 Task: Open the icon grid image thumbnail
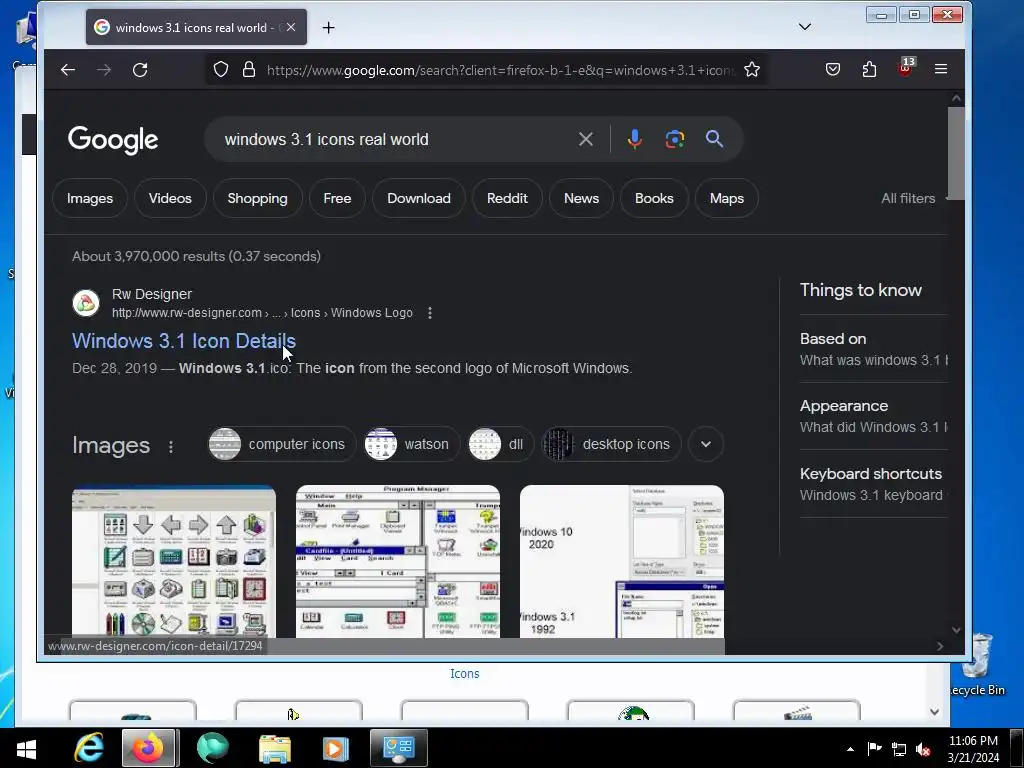(x=174, y=562)
